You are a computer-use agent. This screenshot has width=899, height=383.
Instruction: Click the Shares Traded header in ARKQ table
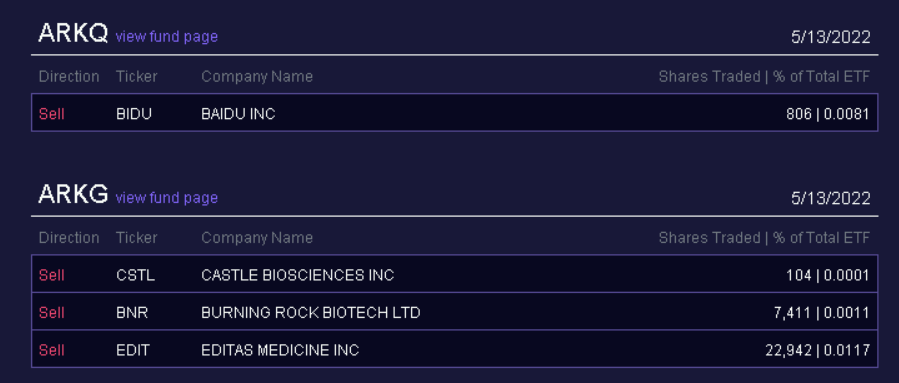(709, 76)
